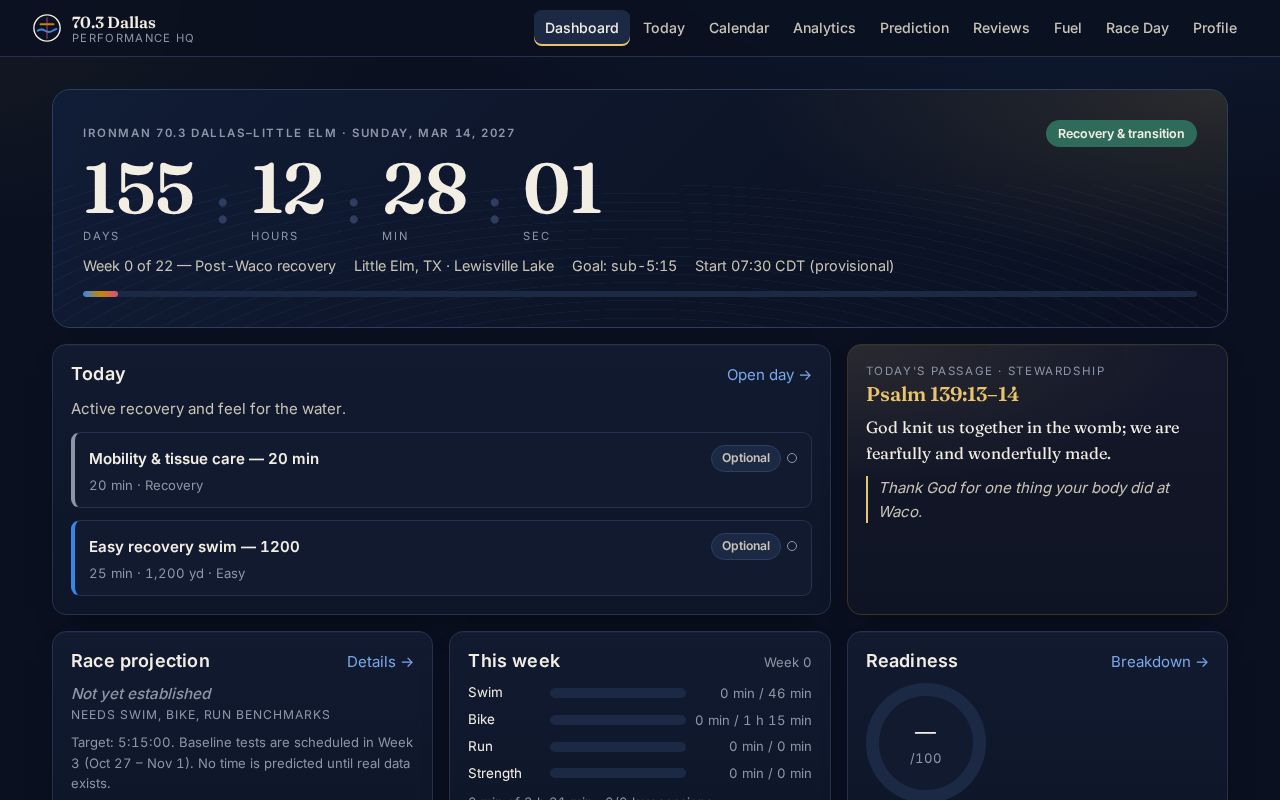Click the Swim weekly progress bar
Viewport: 1280px width, 800px height.
coord(618,693)
